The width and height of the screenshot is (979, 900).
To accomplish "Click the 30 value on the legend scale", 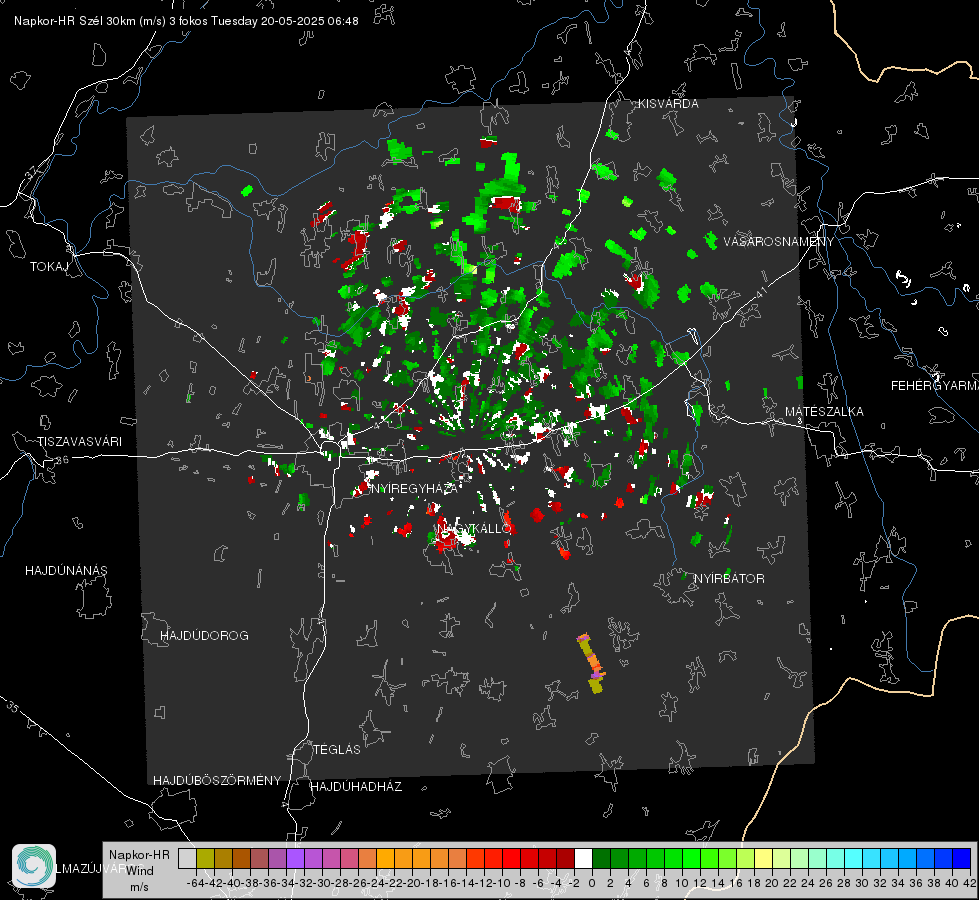I will tap(862, 883).
